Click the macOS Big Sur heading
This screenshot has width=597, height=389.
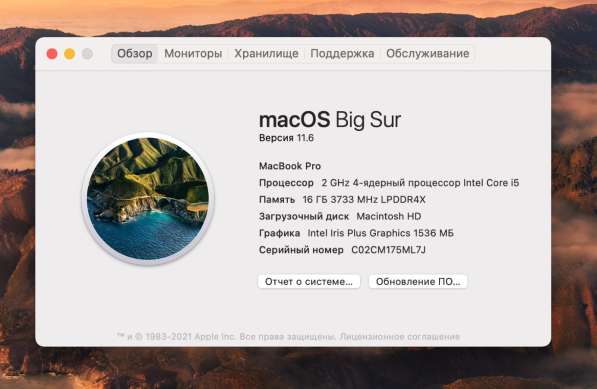pyautogui.click(x=330, y=120)
